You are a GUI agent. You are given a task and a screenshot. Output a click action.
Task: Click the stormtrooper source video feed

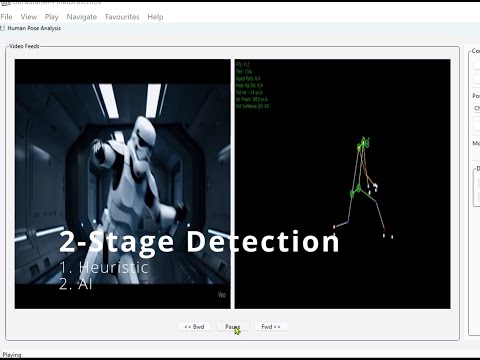click(x=122, y=184)
